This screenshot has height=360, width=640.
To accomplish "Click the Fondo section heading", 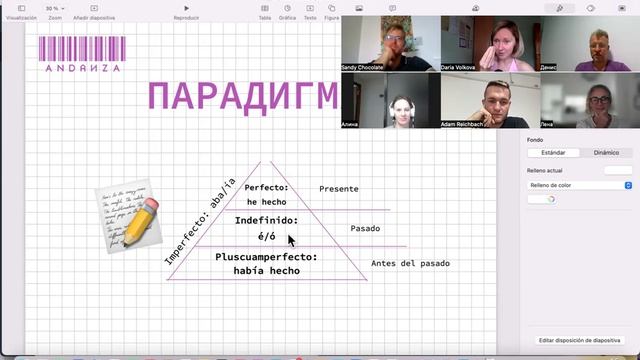I will pos(535,140).
